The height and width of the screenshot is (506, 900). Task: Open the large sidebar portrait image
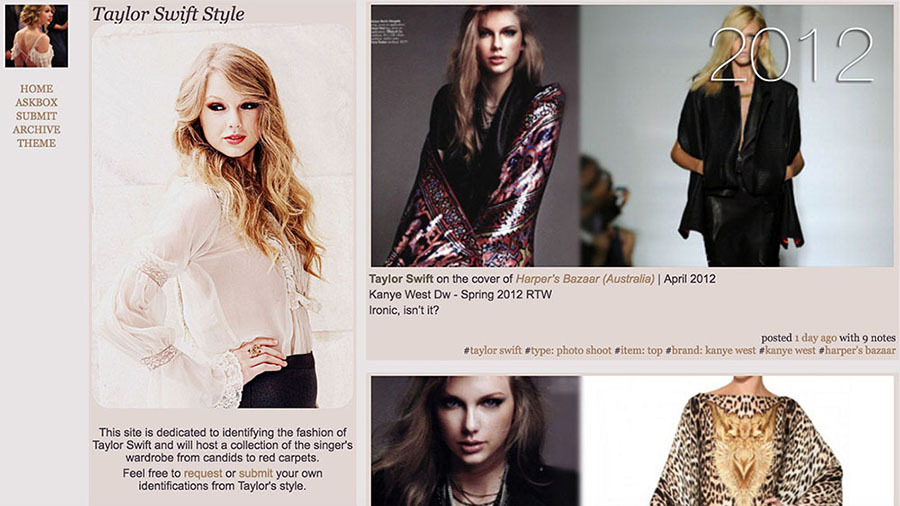point(222,216)
